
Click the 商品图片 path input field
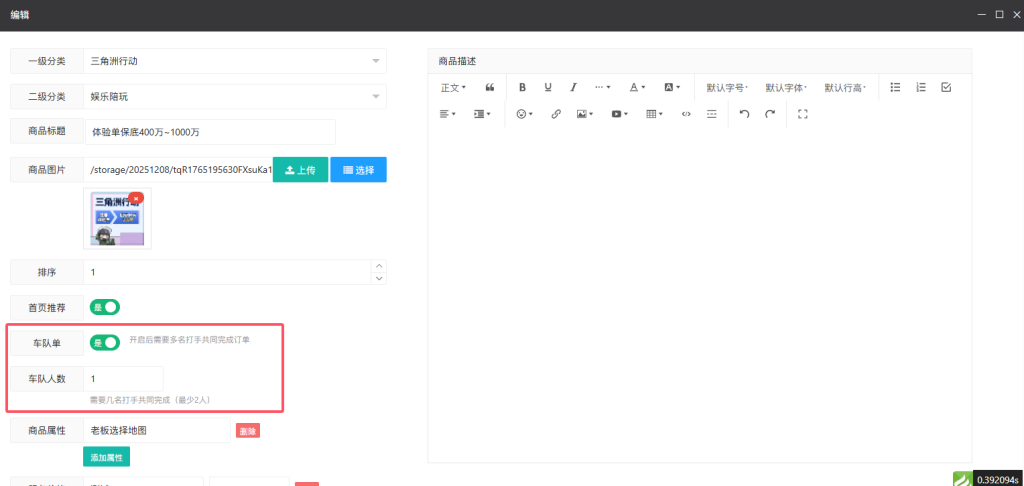(178, 170)
